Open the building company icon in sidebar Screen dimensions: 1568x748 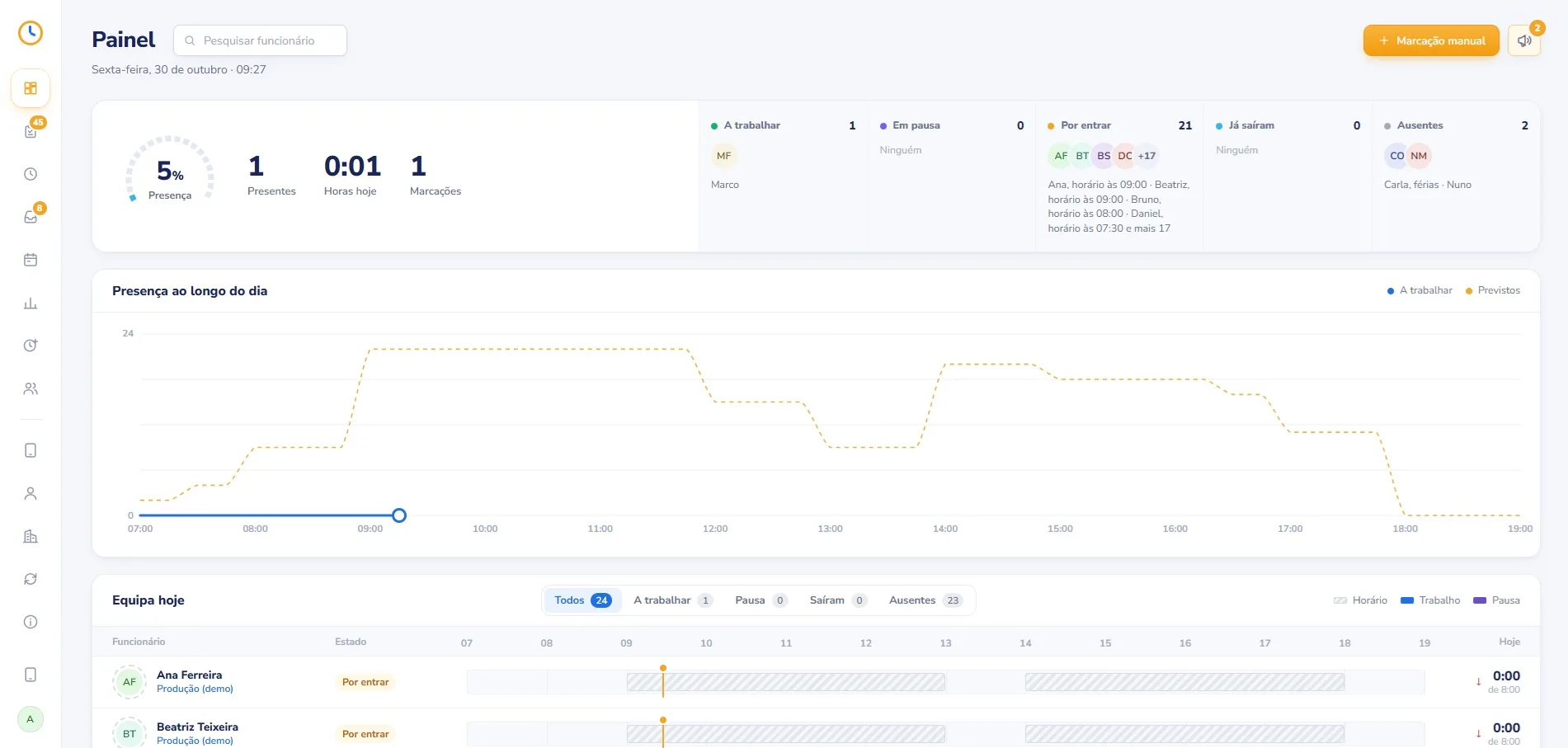(x=31, y=536)
